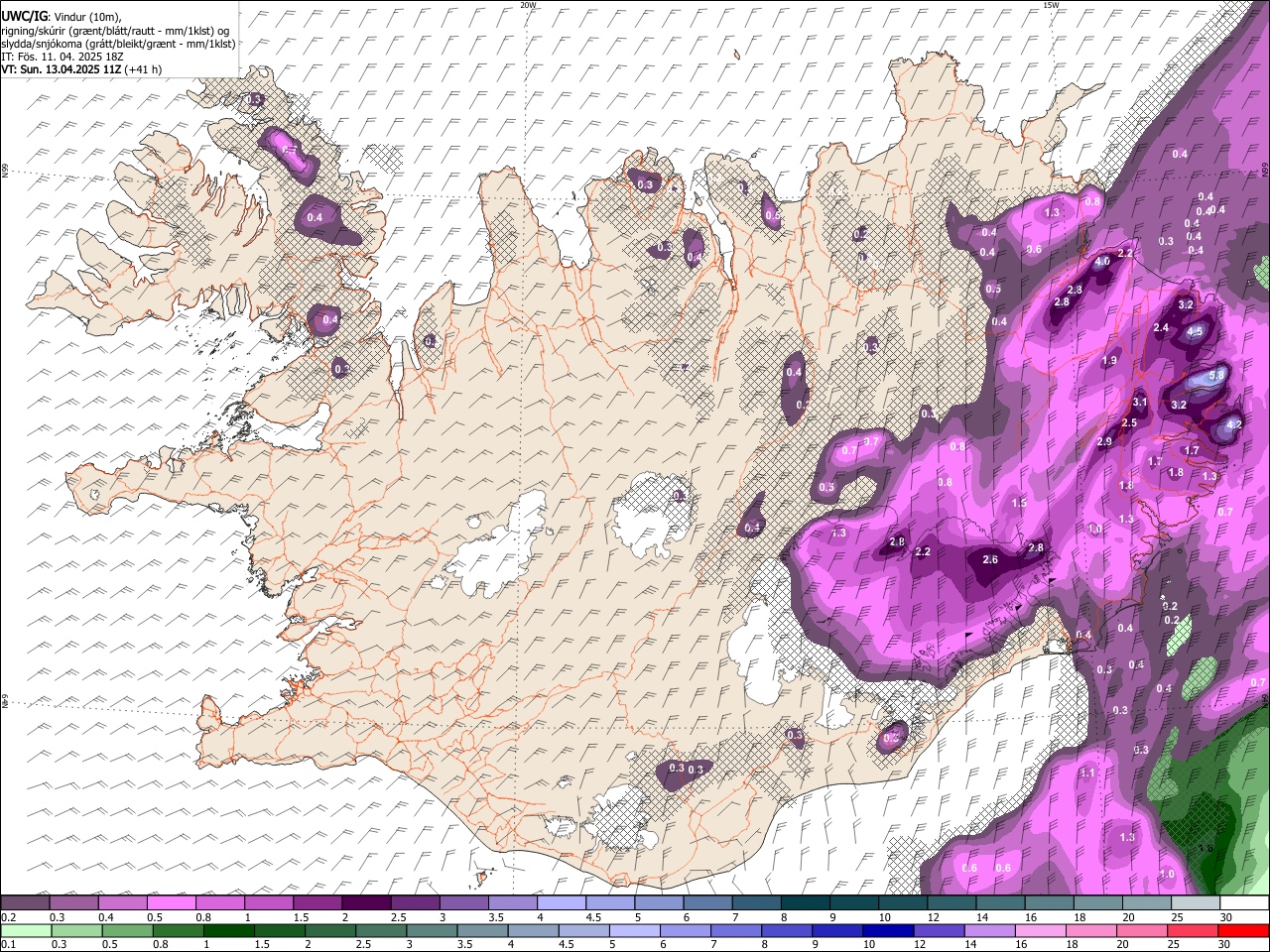Click the 4.5 precipitation value on the map
Viewport: 1270px width, 952px height.
click(x=1196, y=332)
